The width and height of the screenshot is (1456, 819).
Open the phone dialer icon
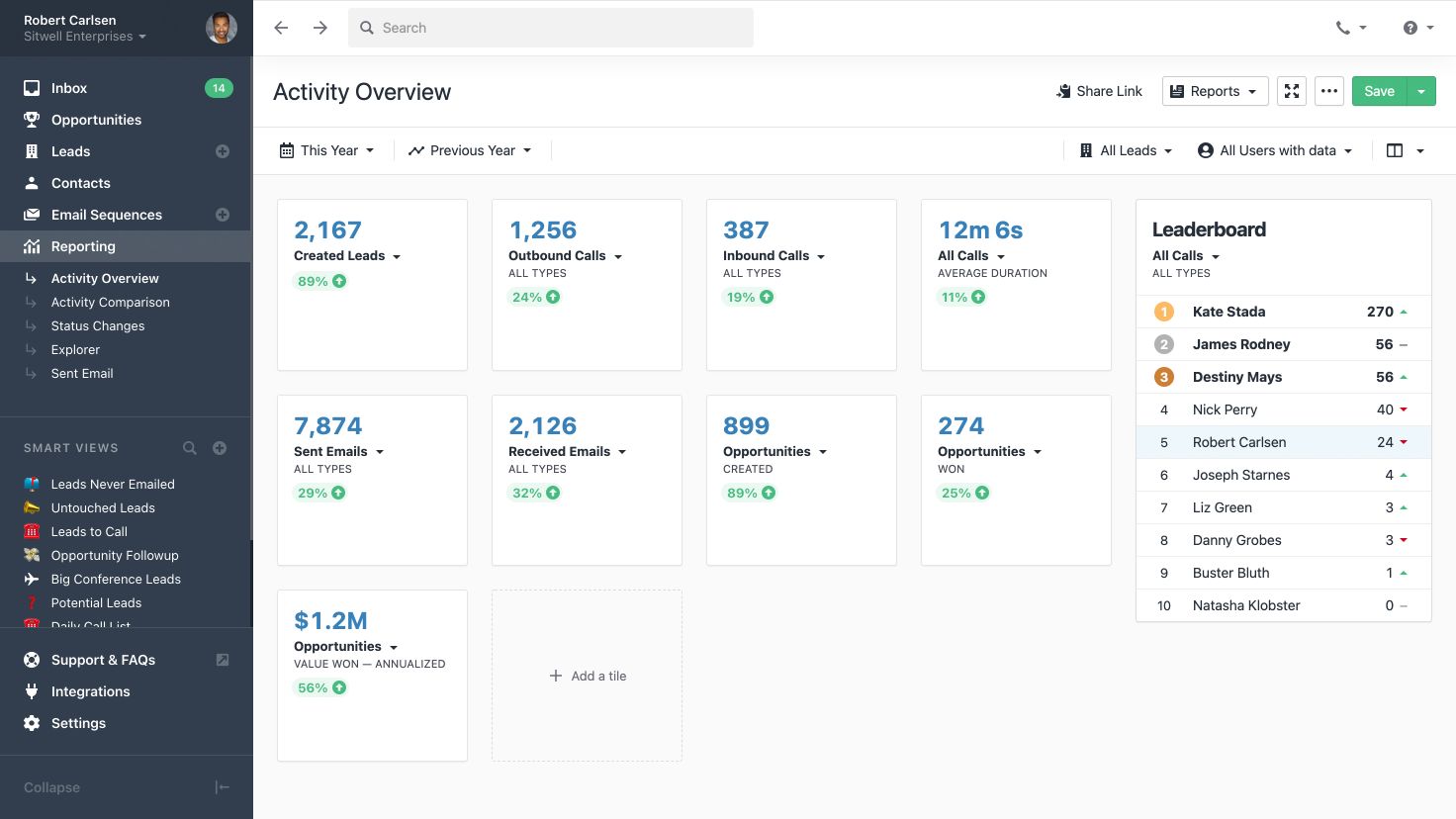click(1343, 28)
